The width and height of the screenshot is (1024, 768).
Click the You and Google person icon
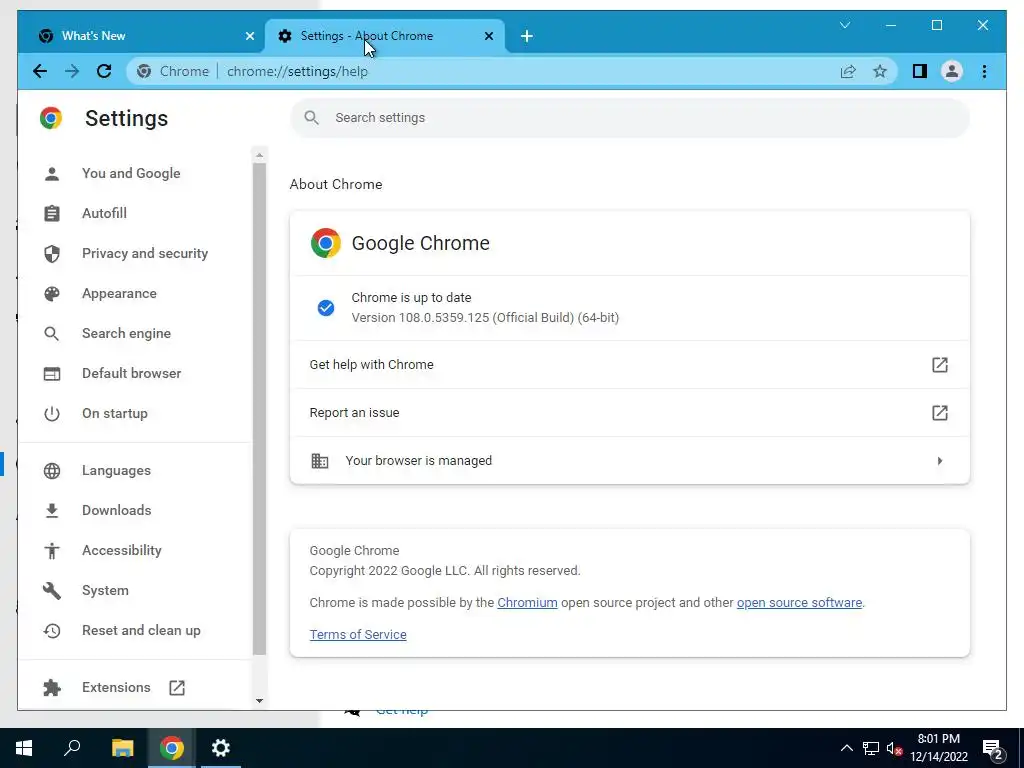point(52,173)
